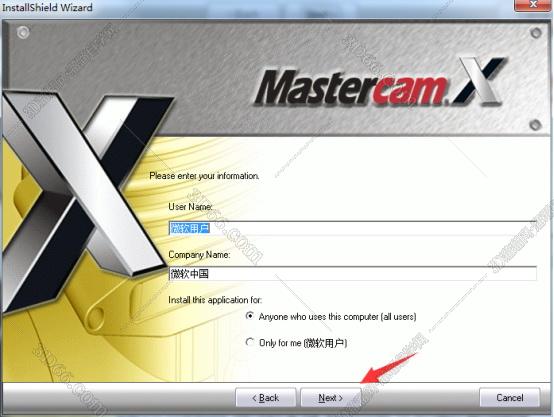Choose Anyone who uses this computer option
This screenshot has width=554, height=417.
250,316
